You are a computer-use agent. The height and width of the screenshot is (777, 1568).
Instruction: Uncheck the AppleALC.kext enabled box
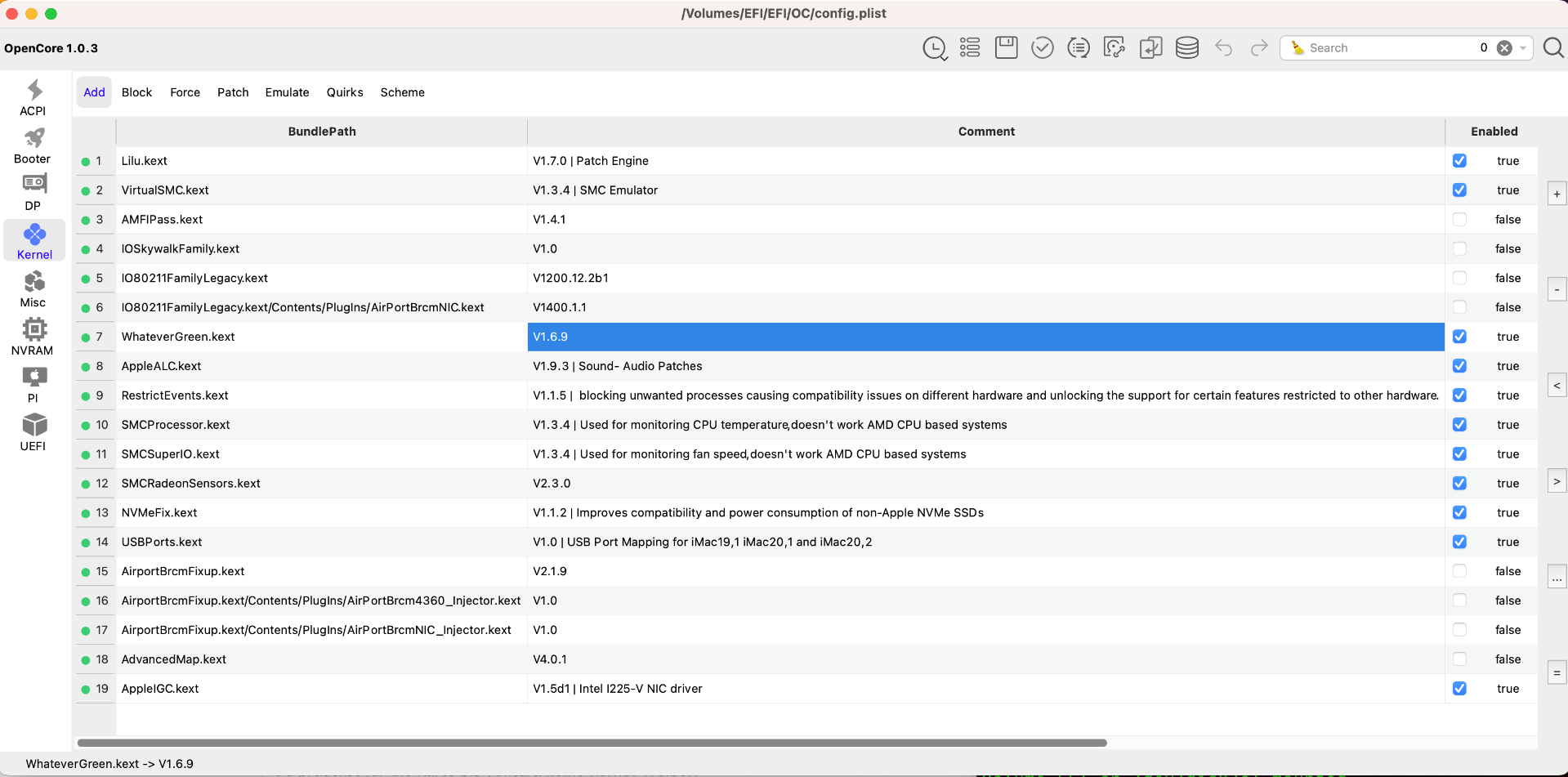coord(1459,366)
